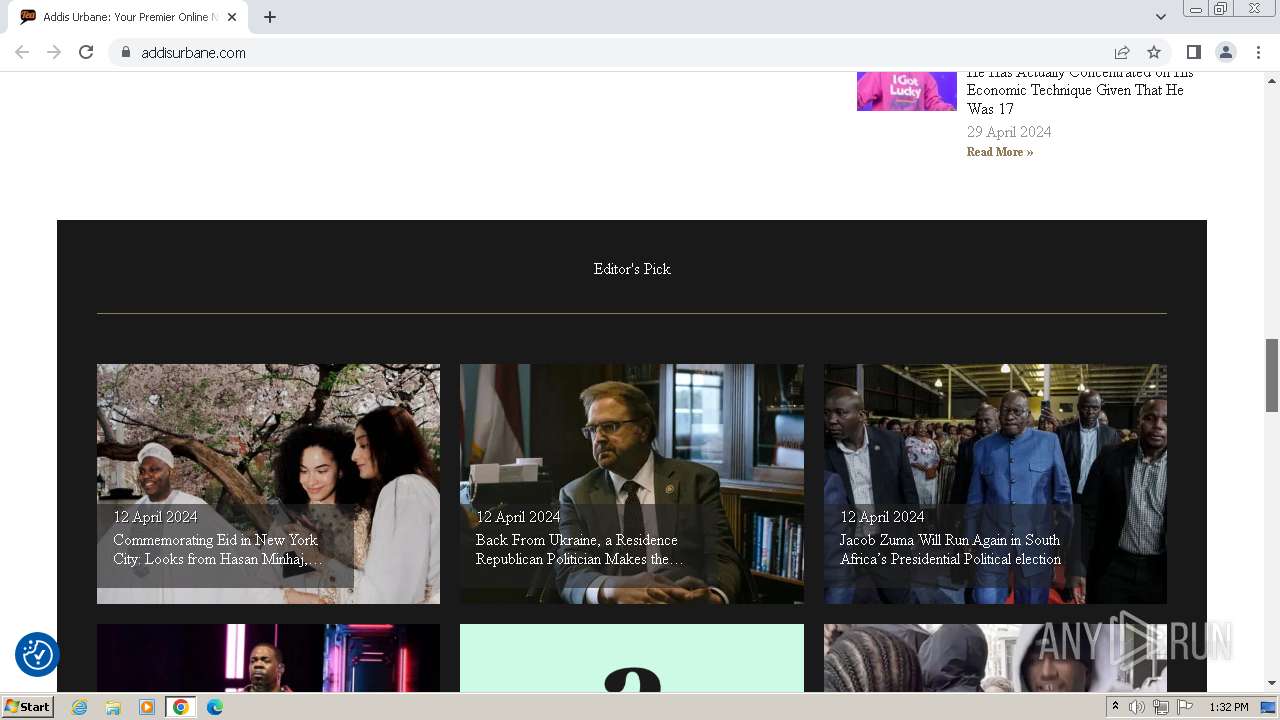Screen dimensions: 1280x720
Task: Launch Microsoft Edge from the taskbar
Action: click(215, 707)
